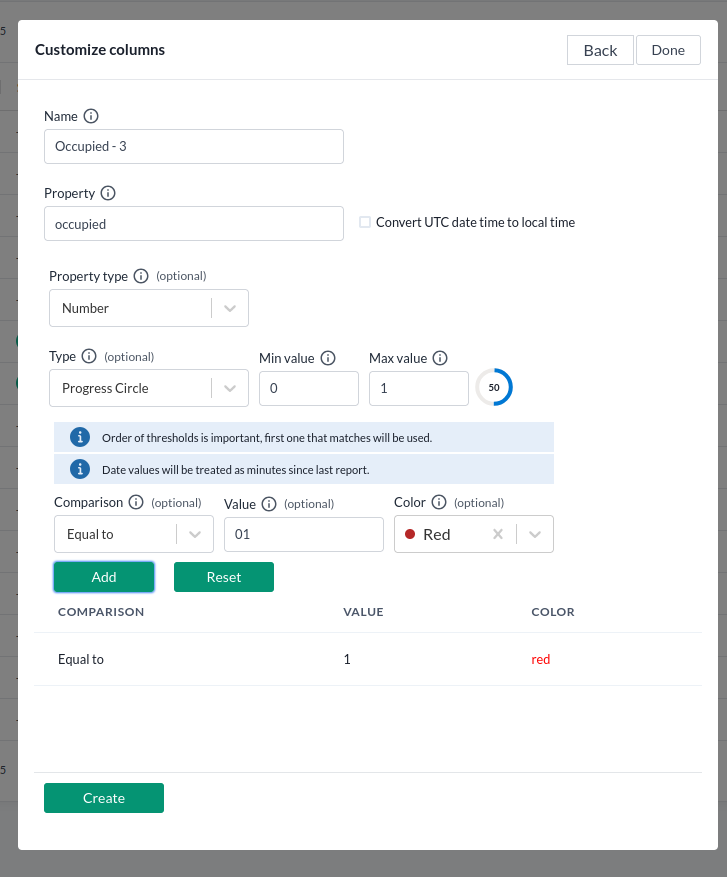Click Done in the dialog header

(668, 50)
